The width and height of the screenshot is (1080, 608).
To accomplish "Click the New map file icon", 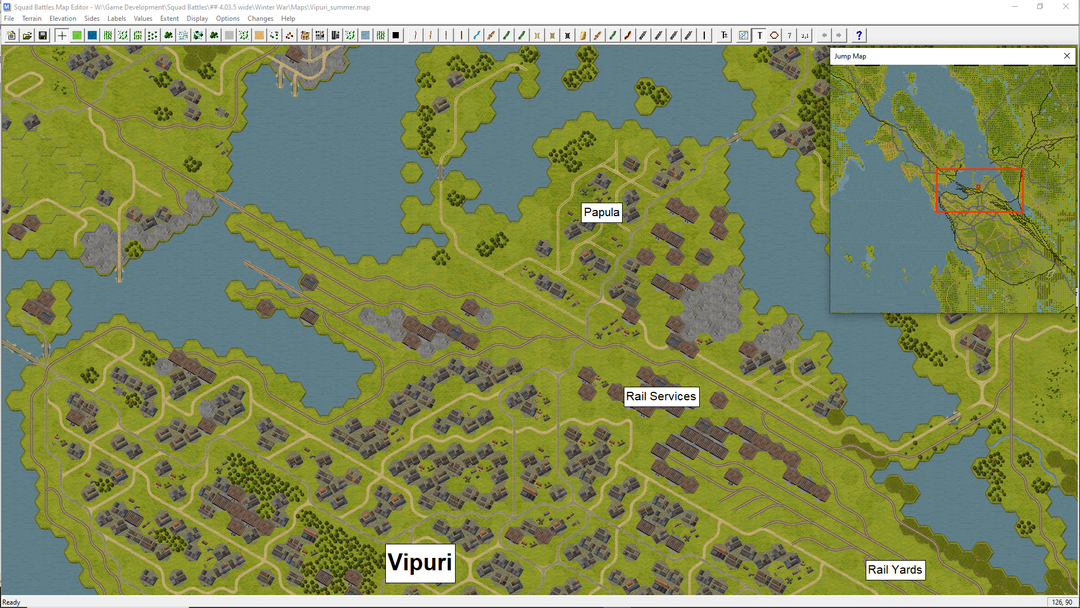I will pos(12,35).
